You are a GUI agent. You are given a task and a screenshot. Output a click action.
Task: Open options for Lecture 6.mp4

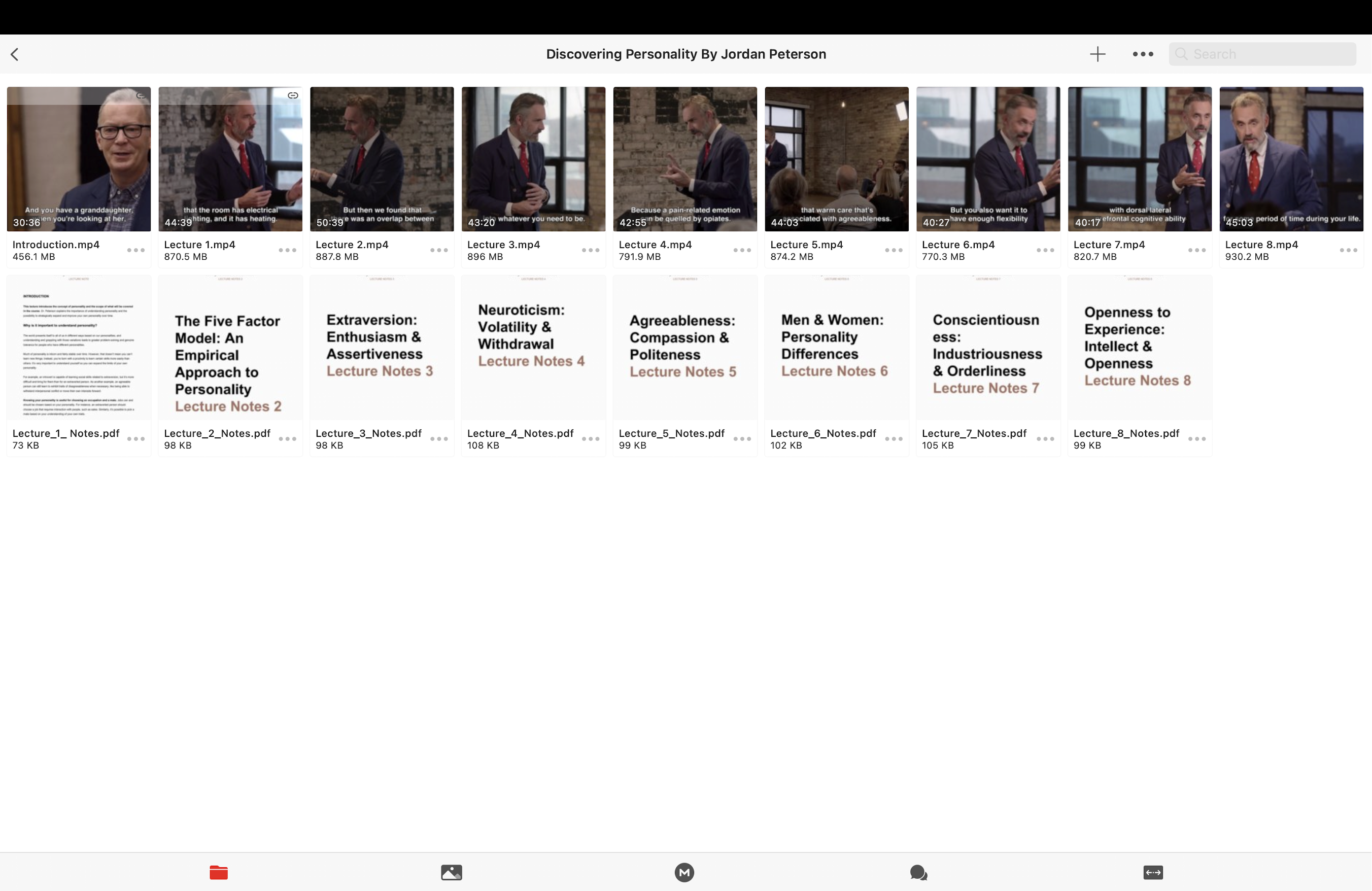click(1046, 250)
